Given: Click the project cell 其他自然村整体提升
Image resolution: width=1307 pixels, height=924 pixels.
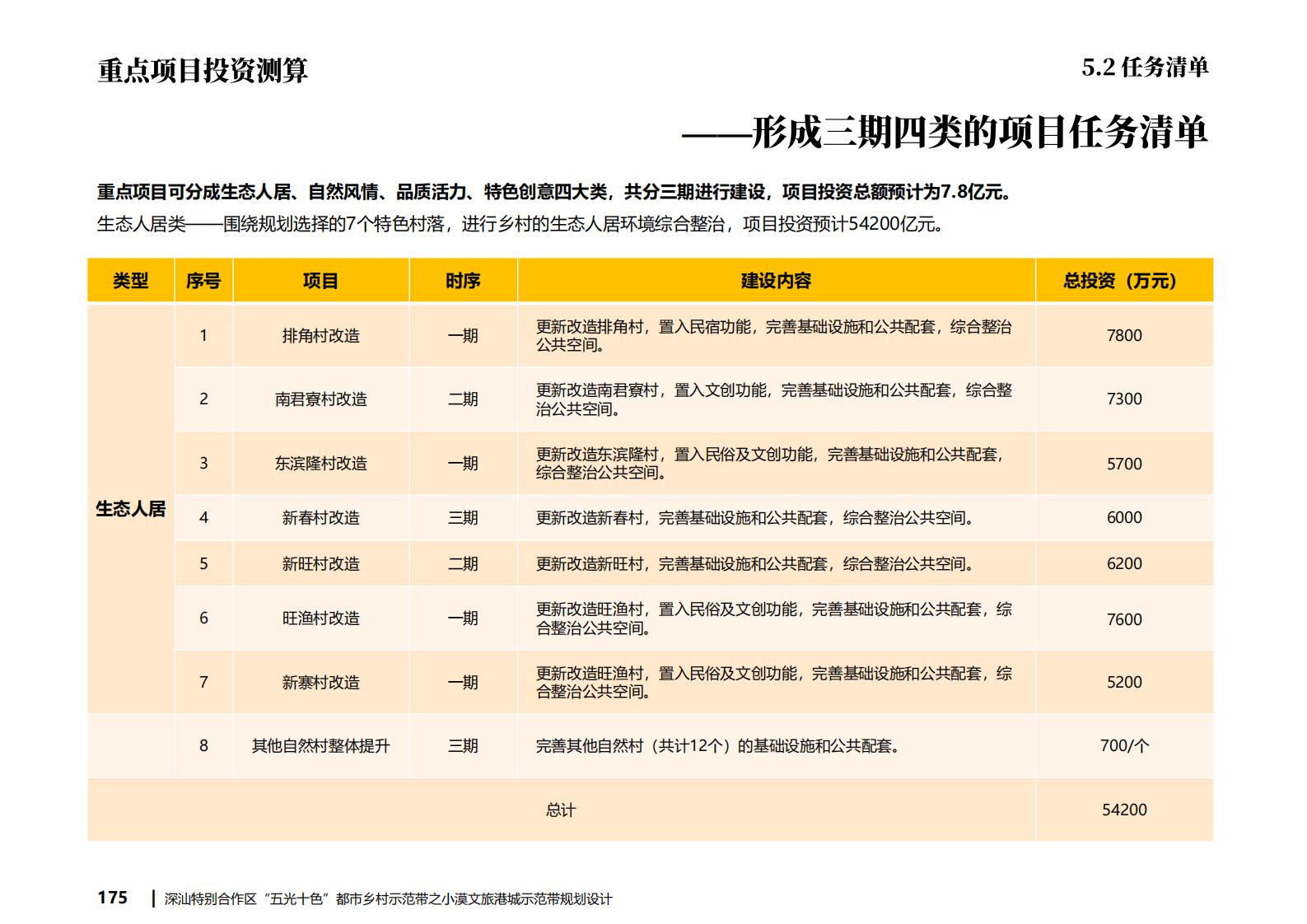Looking at the screenshot, I should [320, 746].
